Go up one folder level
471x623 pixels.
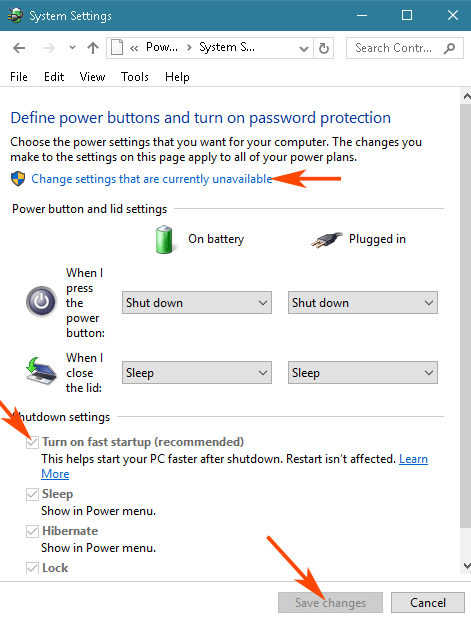pos(93,48)
